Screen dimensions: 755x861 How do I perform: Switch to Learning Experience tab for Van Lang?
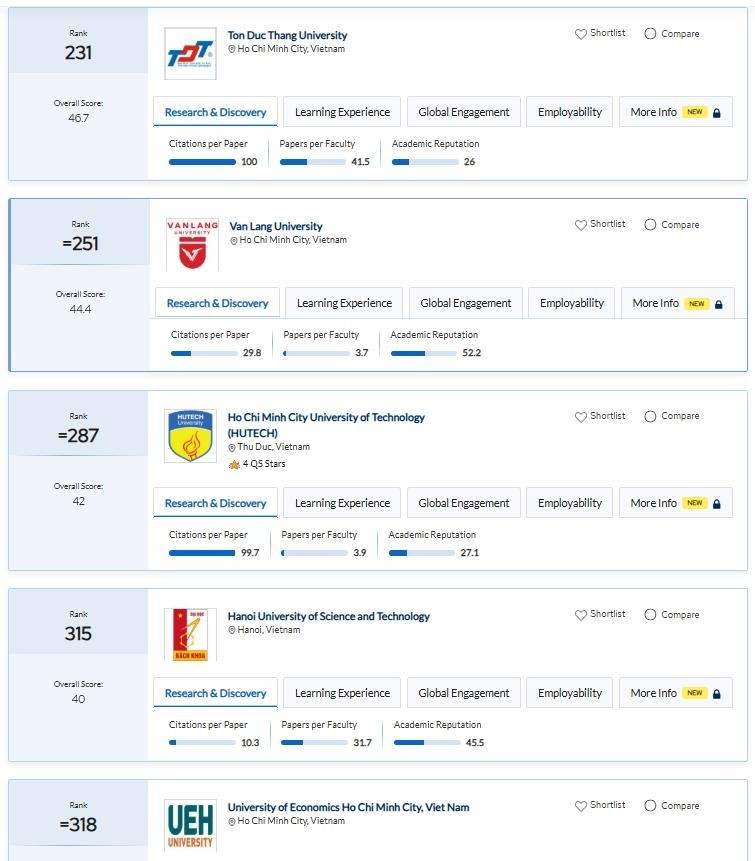(x=344, y=303)
